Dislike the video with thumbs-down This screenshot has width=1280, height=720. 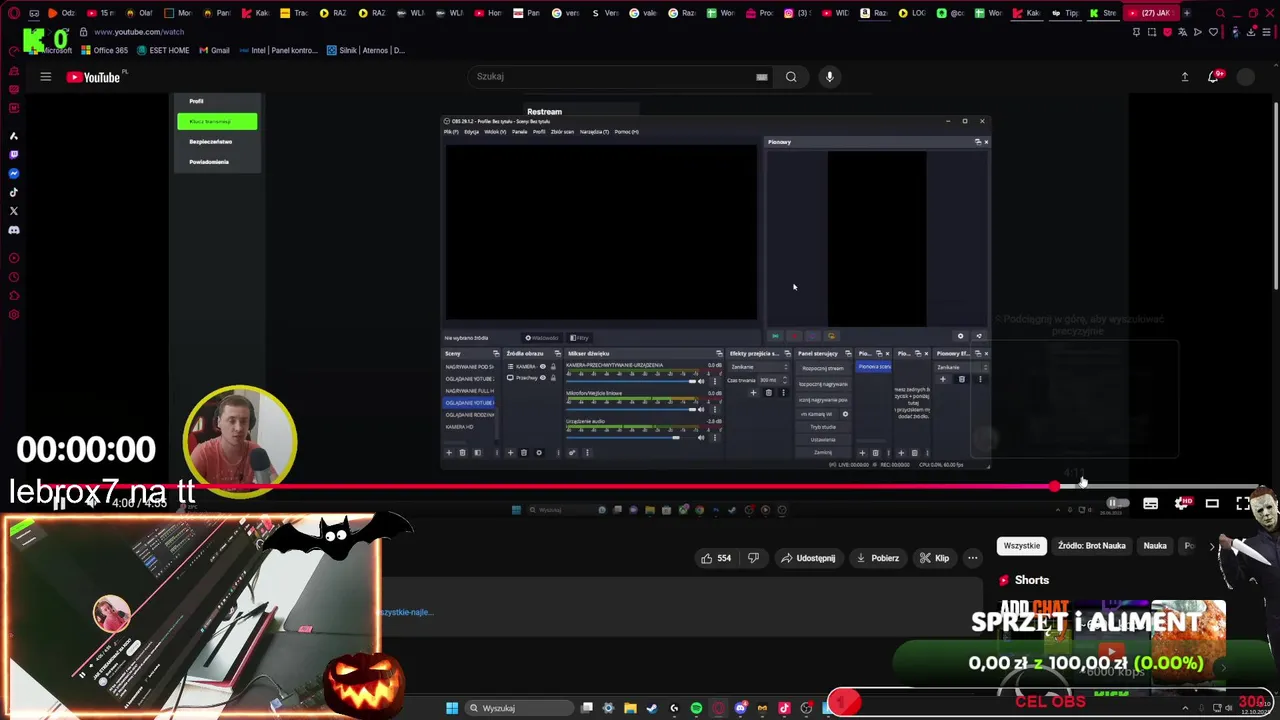tap(753, 558)
